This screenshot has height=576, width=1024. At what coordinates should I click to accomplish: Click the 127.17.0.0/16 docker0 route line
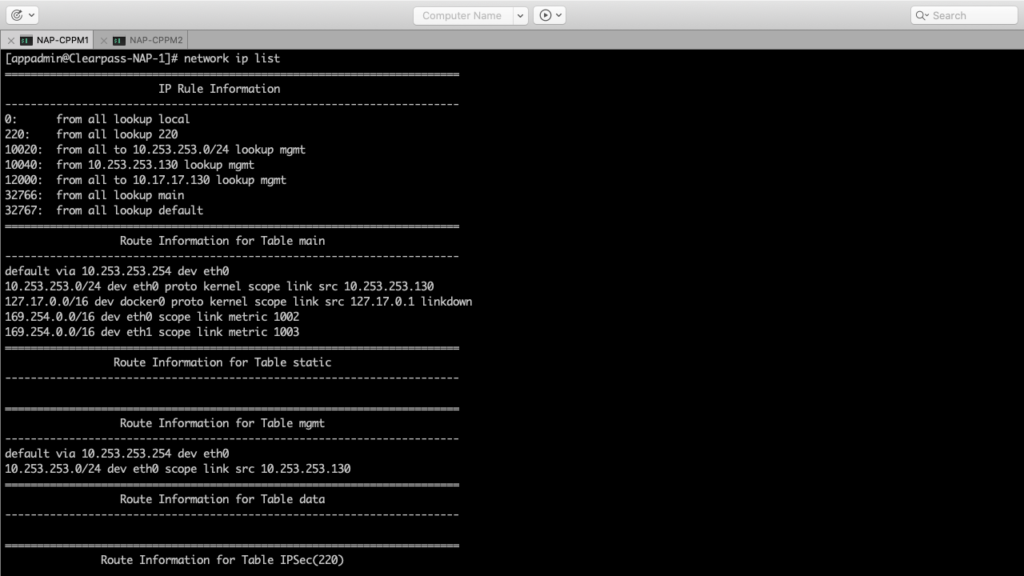[238, 302]
